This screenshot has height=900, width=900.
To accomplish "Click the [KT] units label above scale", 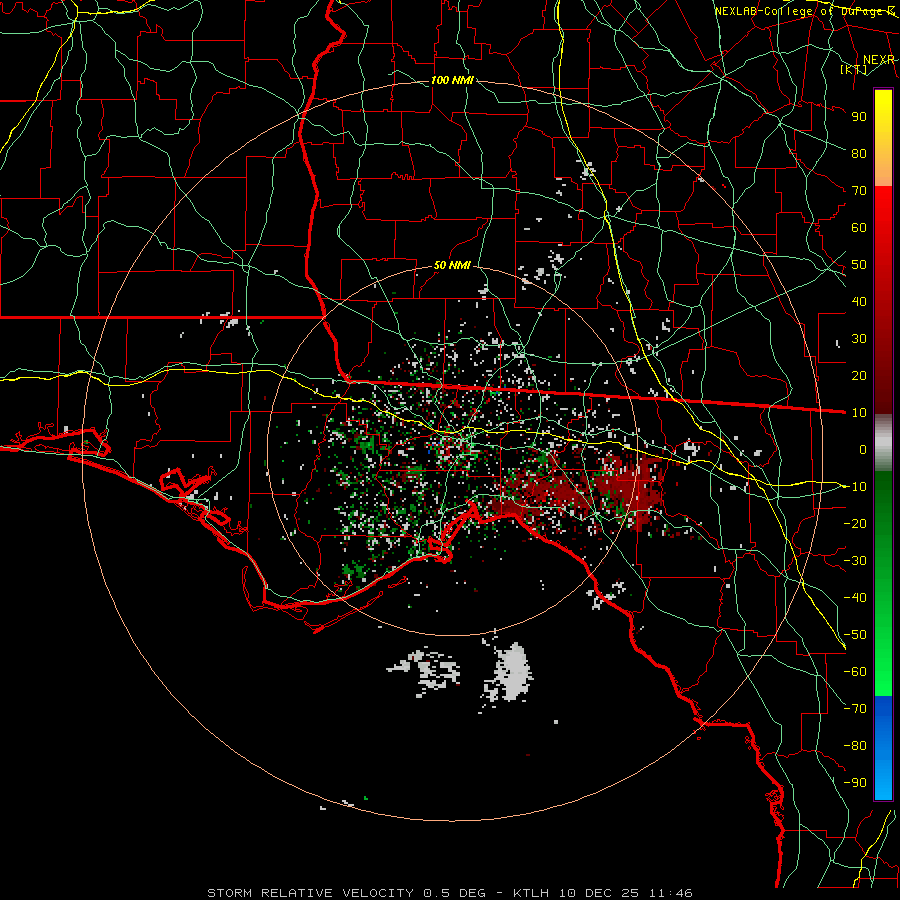I will click(x=853, y=69).
